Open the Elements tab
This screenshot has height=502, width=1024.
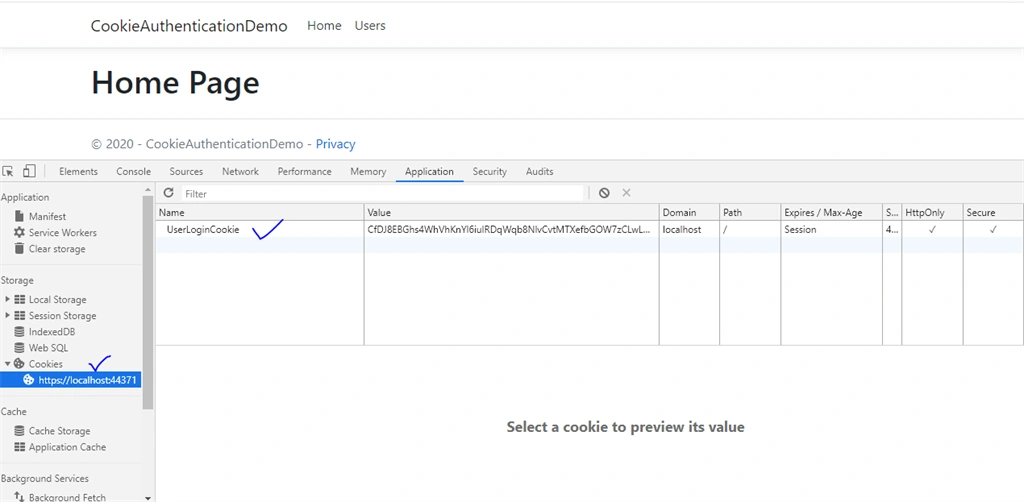pos(78,172)
